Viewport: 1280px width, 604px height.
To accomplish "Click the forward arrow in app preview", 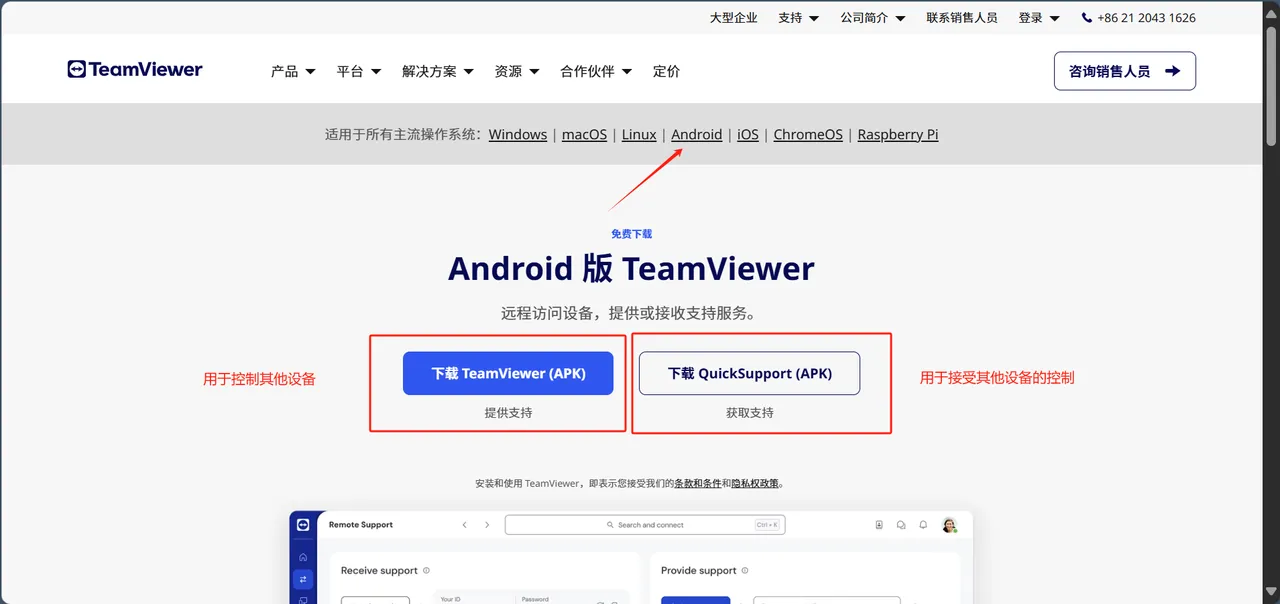I will [487, 525].
